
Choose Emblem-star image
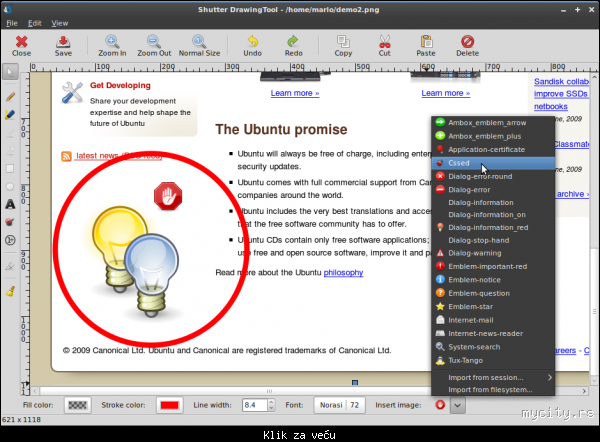pyautogui.click(x=493, y=307)
